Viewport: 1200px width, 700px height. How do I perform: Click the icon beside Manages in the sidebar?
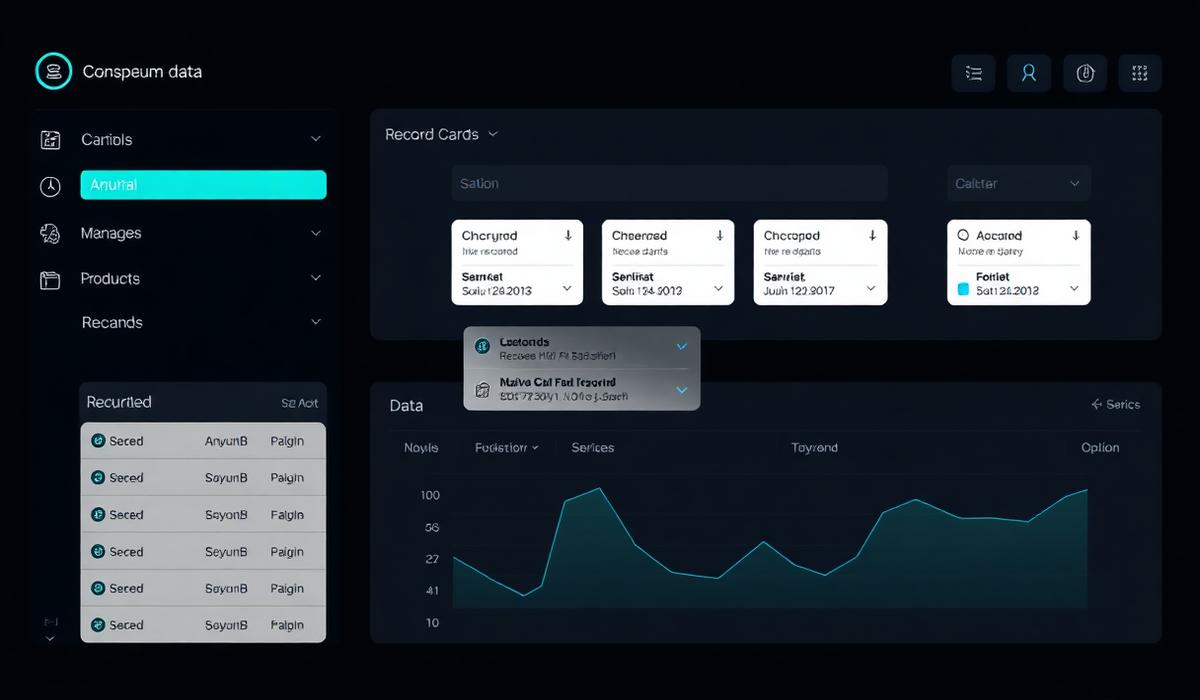point(50,233)
